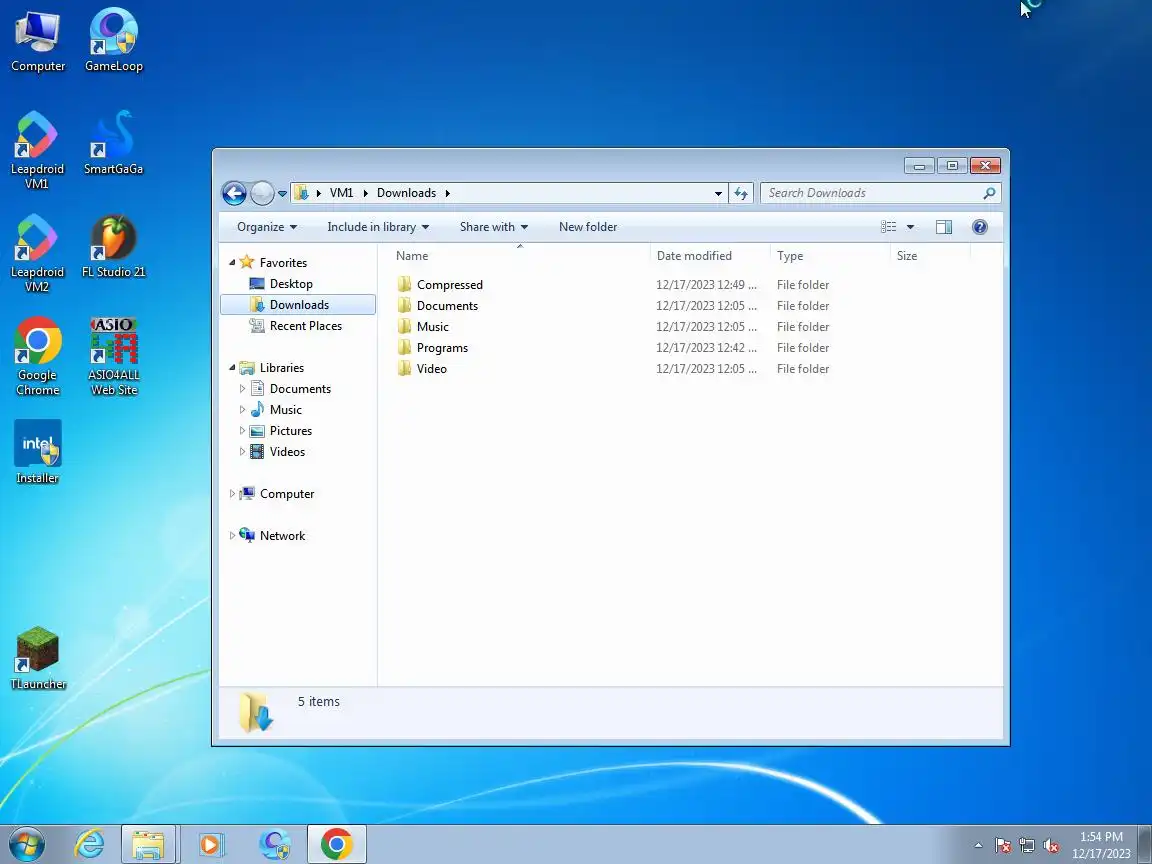Image resolution: width=1152 pixels, height=864 pixels.
Task: Expand the Pictures library node
Action: [x=242, y=431]
